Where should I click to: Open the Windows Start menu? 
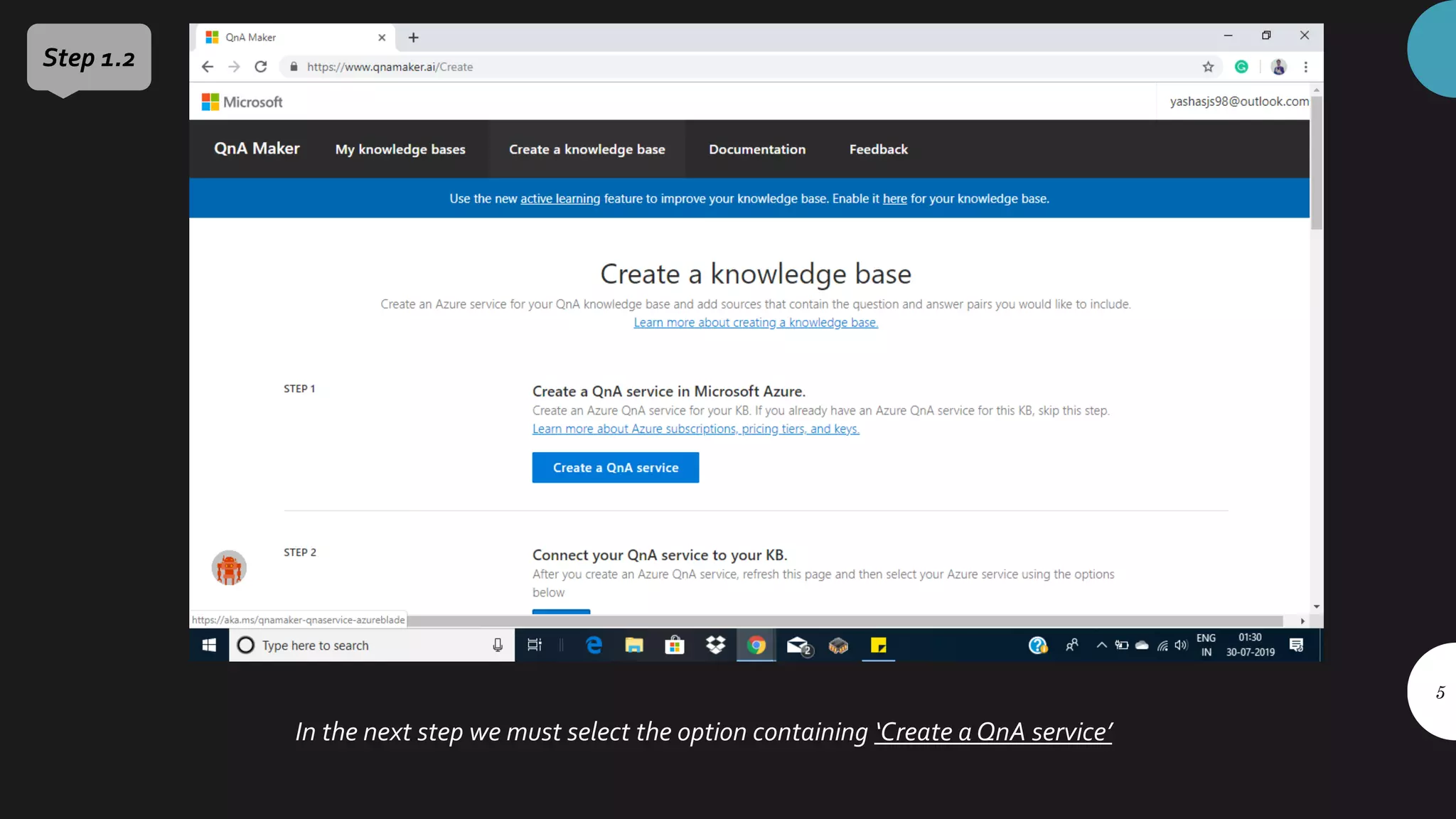coord(209,646)
